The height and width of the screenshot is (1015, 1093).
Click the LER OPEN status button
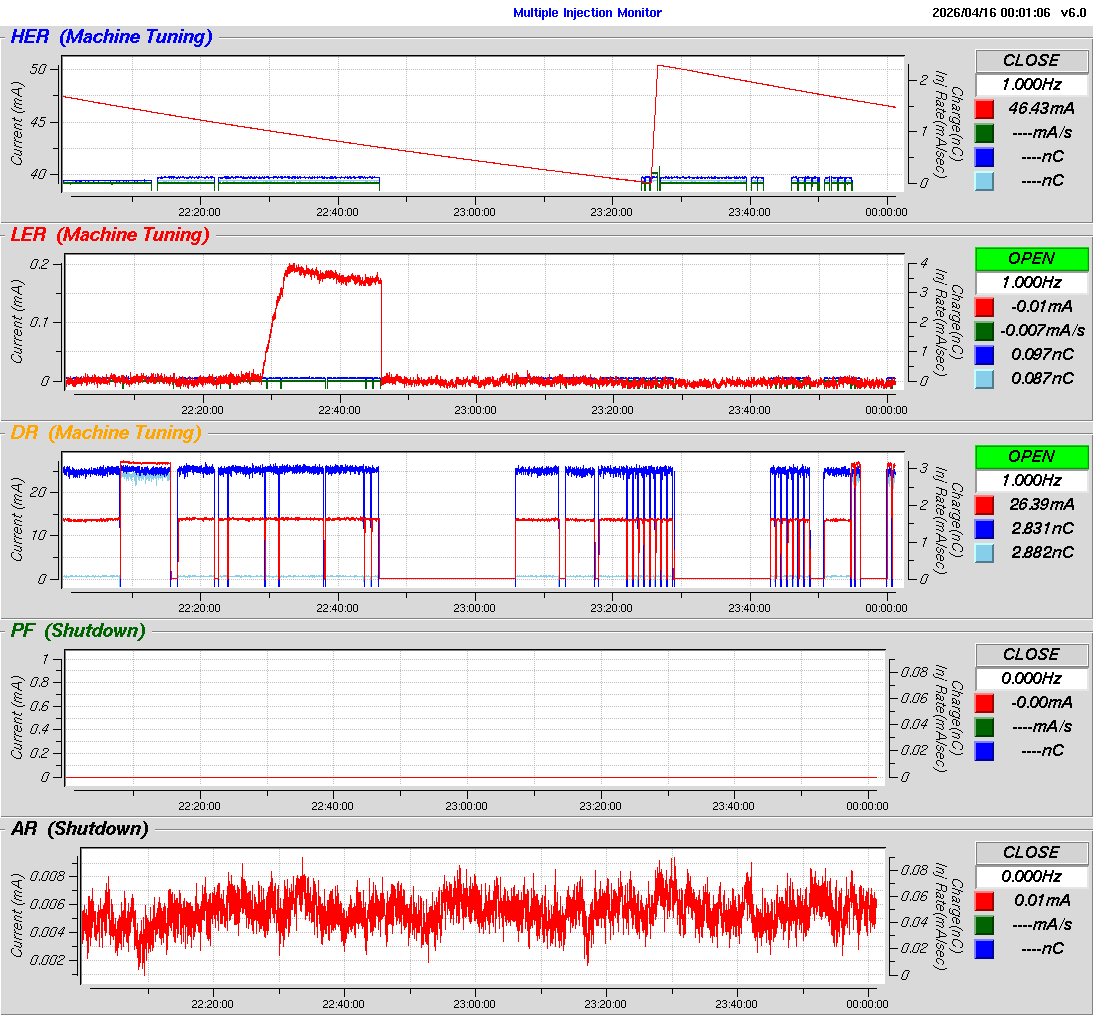point(1031,258)
